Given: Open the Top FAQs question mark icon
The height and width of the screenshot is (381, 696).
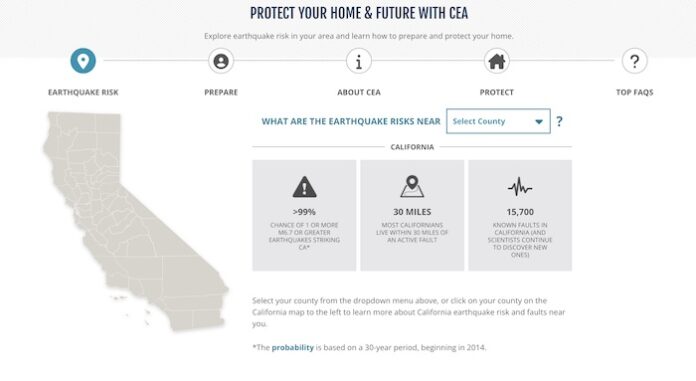Looking at the screenshot, I should [635, 61].
